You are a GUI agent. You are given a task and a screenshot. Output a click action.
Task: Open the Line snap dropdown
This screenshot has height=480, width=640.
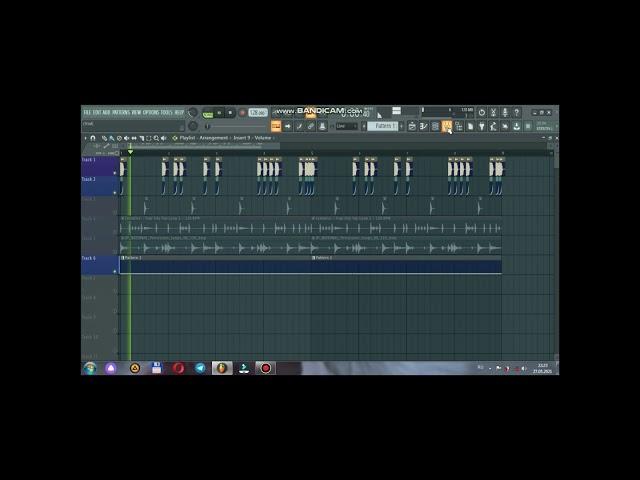click(x=347, y=126)
